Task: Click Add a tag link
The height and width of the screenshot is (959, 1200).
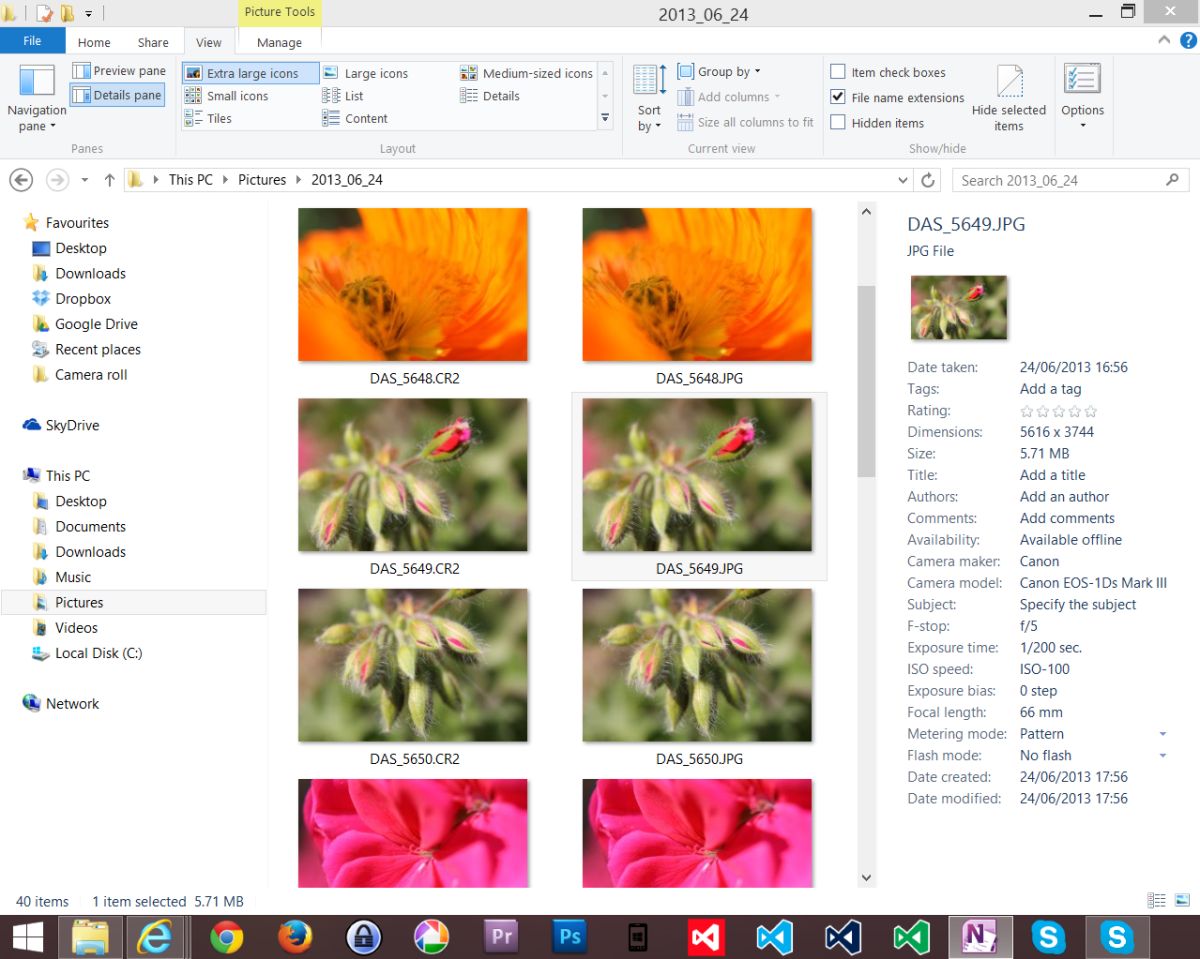Action: pyautogui.click(x=1050, y=389)
